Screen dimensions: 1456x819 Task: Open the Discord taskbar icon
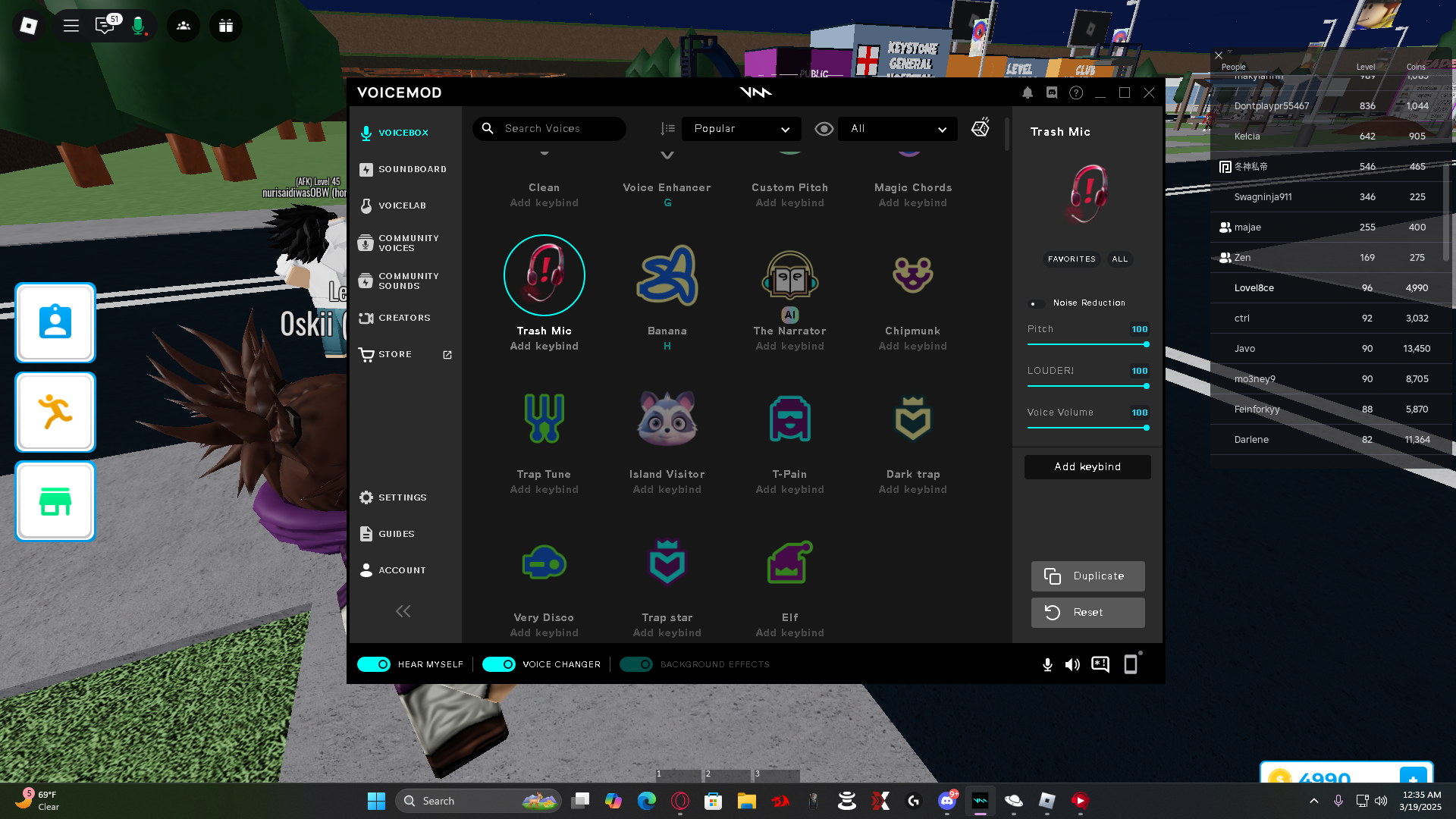(947, 801)
